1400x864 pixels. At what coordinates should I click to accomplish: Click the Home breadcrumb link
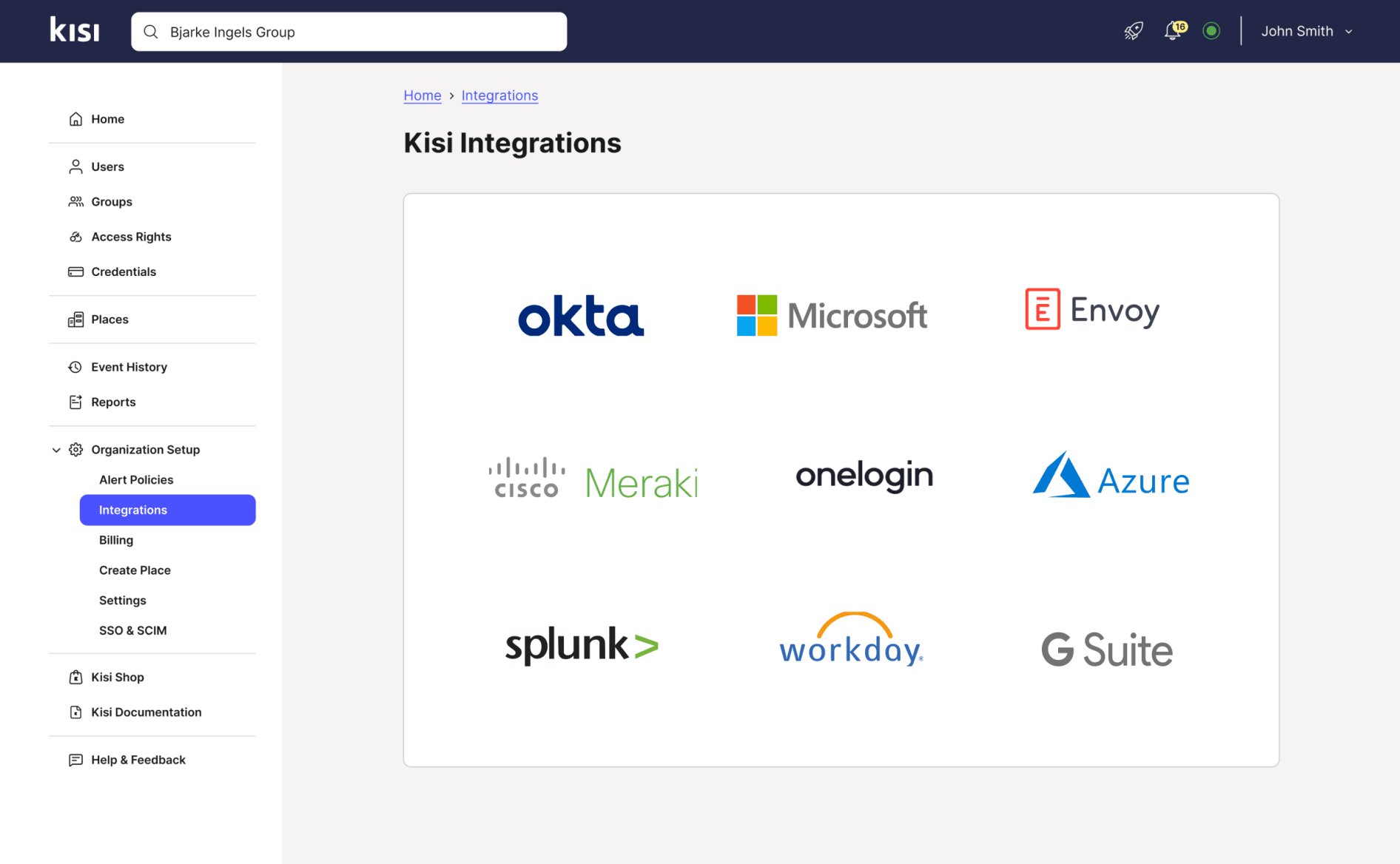[422, 95]
